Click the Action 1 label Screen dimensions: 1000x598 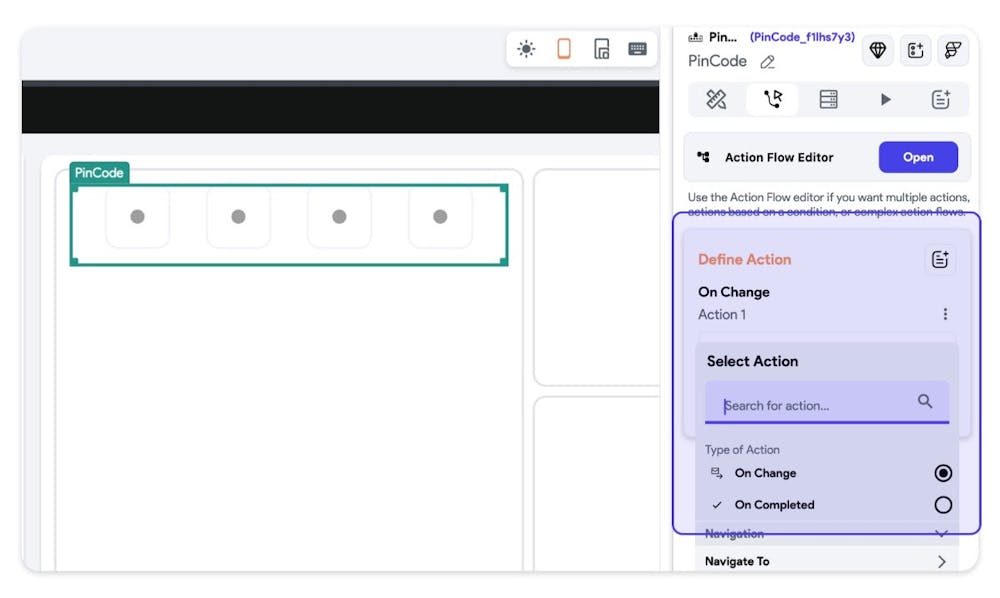pos(721,315)
